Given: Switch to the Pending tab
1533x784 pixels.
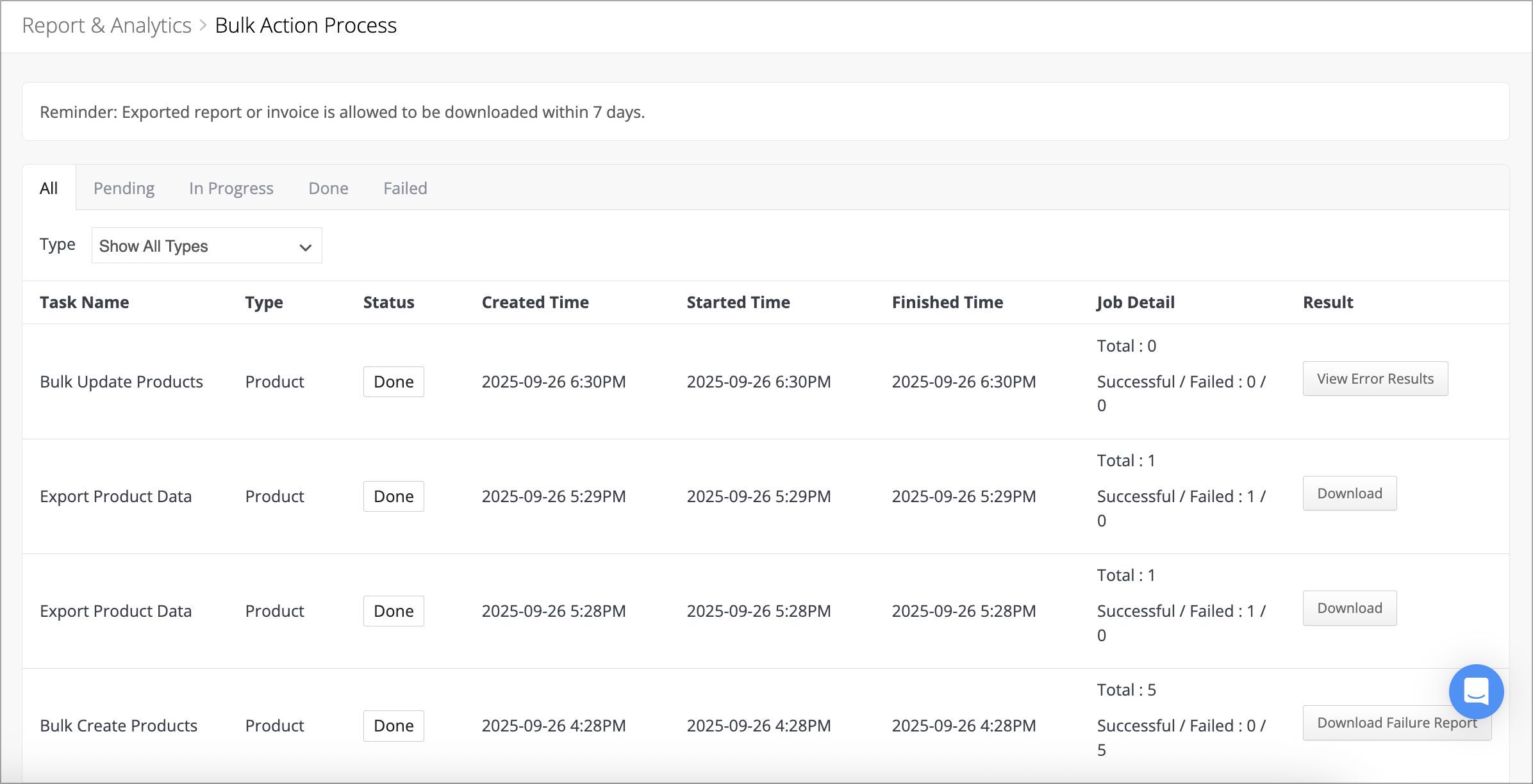Looking at the screenshot, I should [124, 188].
